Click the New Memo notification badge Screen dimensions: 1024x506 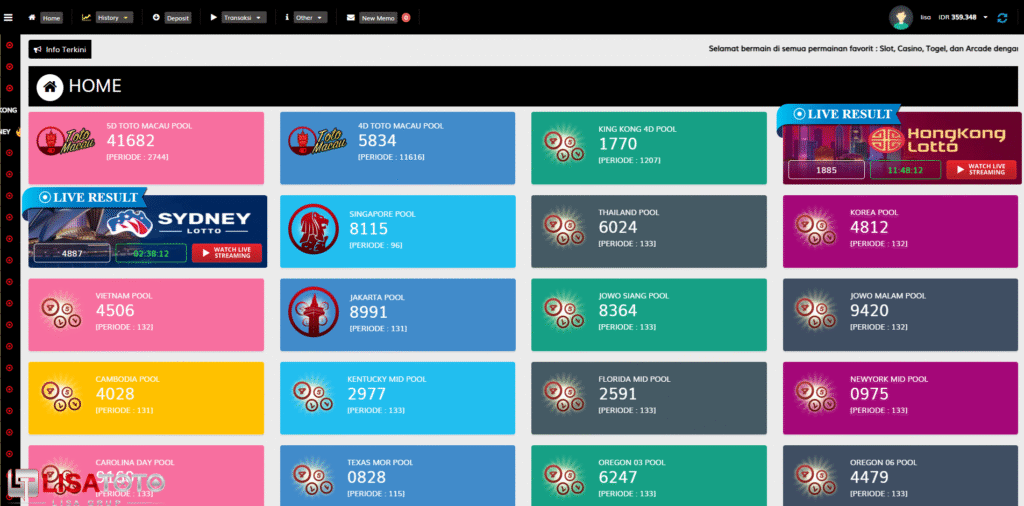tap(406, 18)
